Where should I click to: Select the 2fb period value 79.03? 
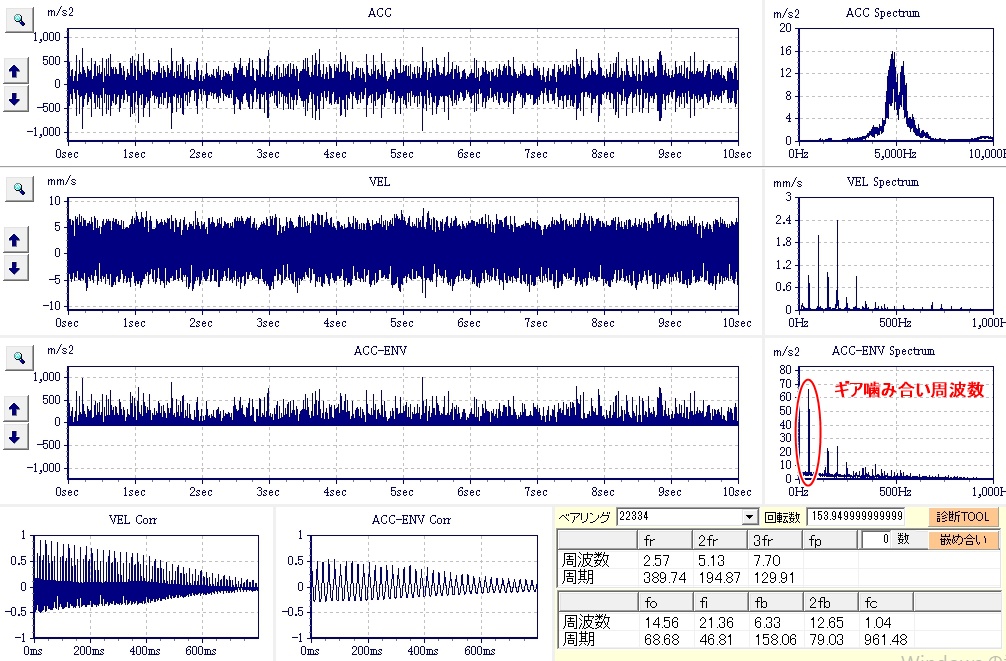(x=826, y=640)
